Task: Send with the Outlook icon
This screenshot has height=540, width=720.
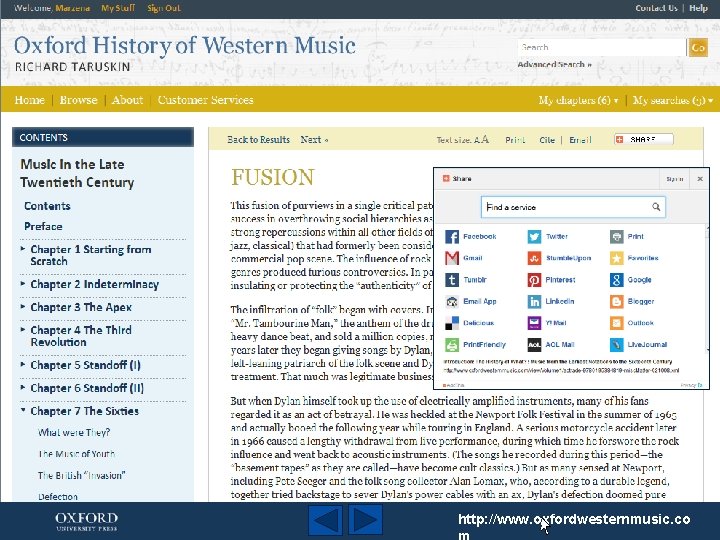Action: (616, 323)
